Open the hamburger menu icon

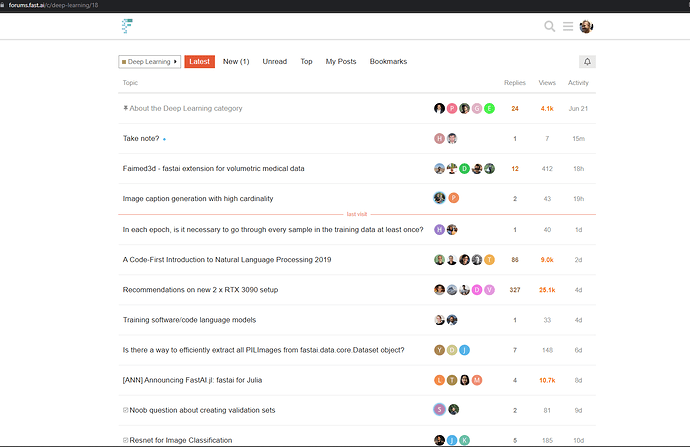[x=568, y=26]
